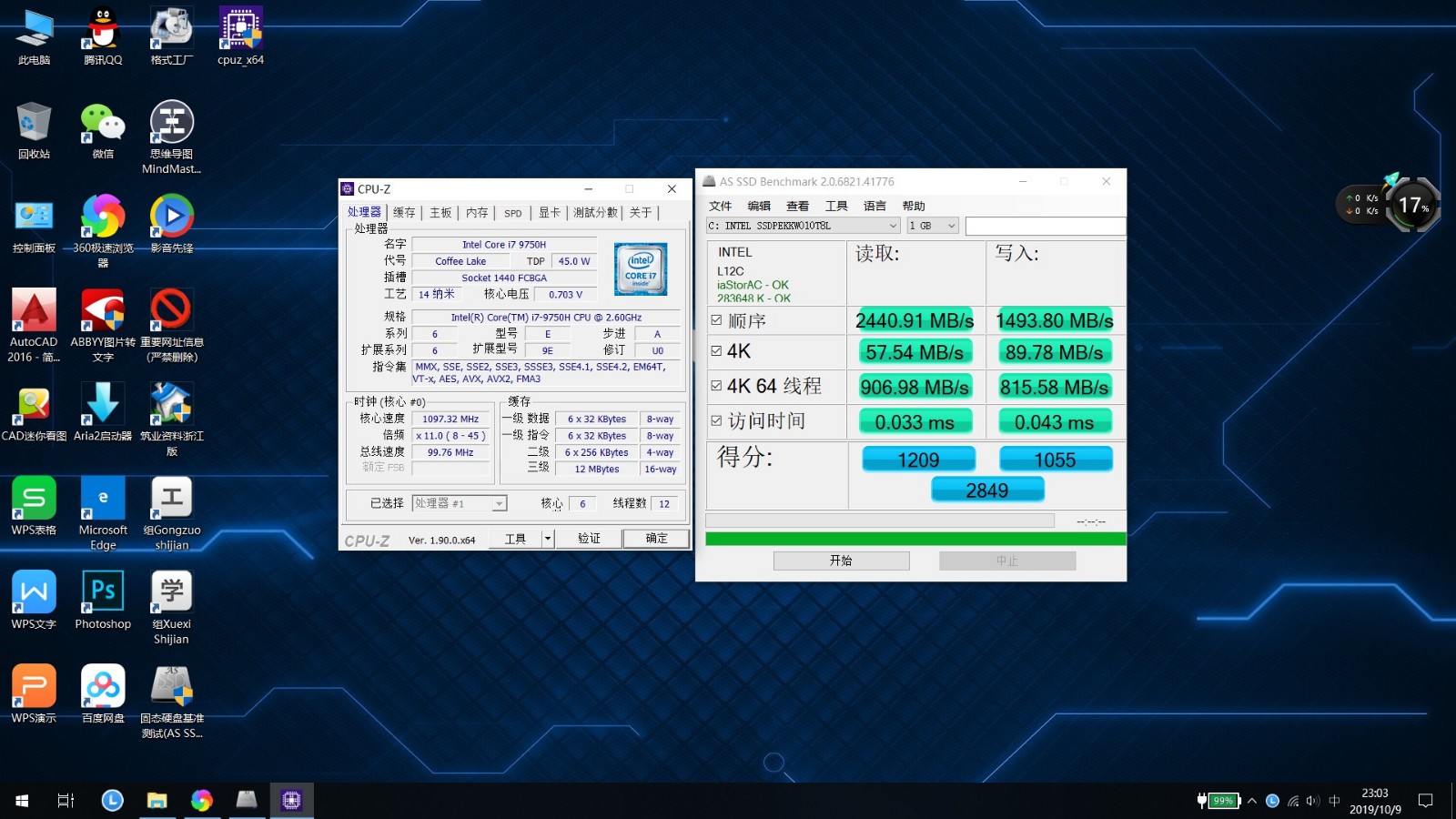Launch WPS表格 from the desktop
Viewport: 1456px width, 819px height.
34,506
